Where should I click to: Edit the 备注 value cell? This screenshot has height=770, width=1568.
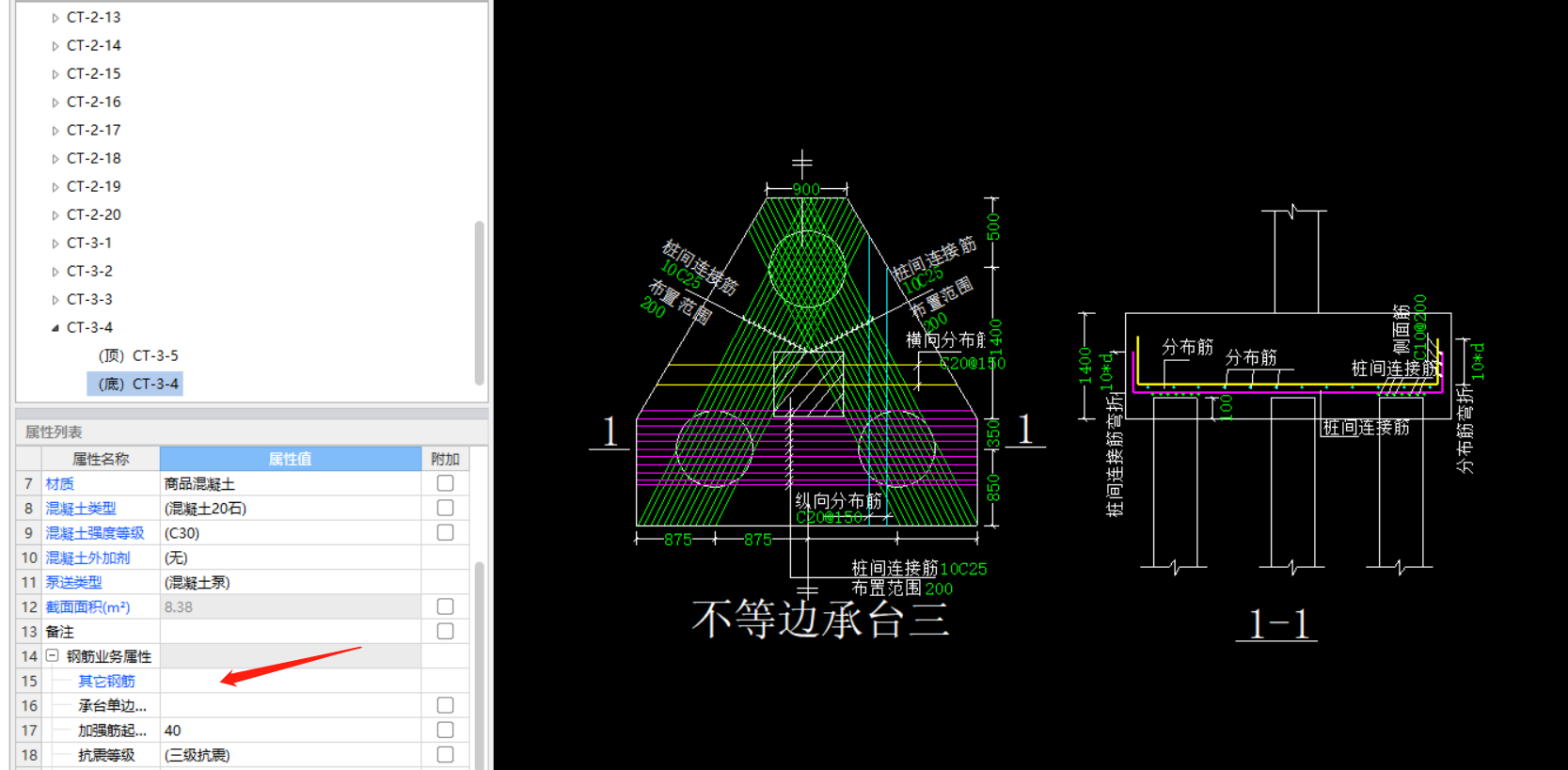[291, 632]
